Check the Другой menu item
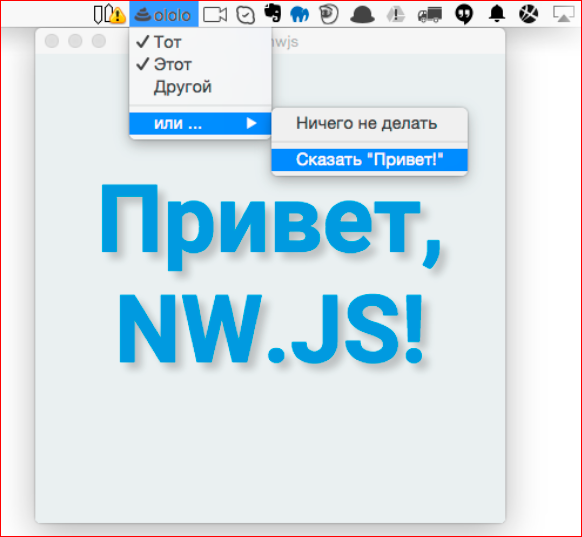 pyautogui.click(x=200, y=87)
